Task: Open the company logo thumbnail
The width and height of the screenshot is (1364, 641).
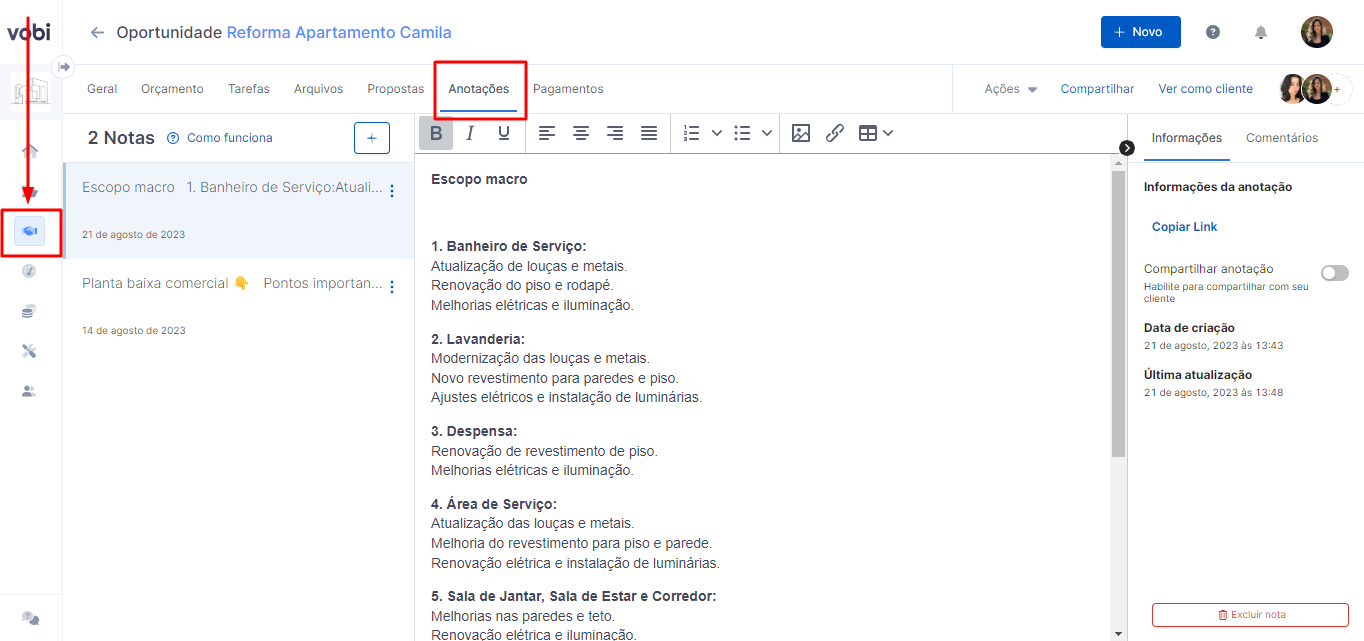Action: (x=31, y=93)
